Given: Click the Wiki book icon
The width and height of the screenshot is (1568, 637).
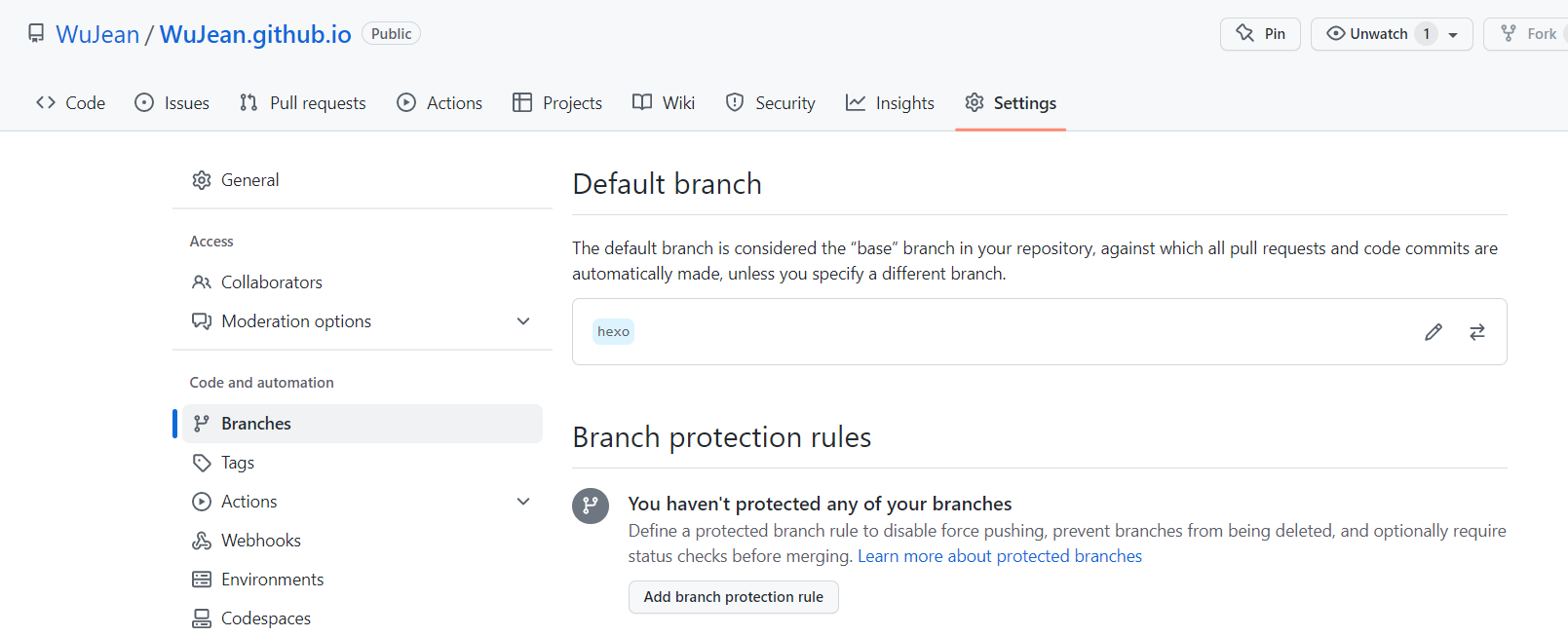Looking at the screenshot, I should point(642,102).
